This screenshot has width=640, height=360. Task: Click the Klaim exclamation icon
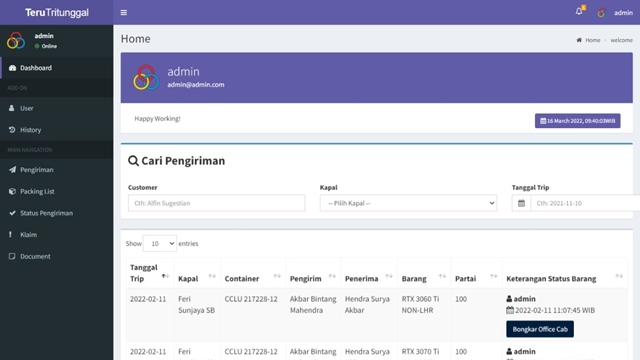[11, 234]
